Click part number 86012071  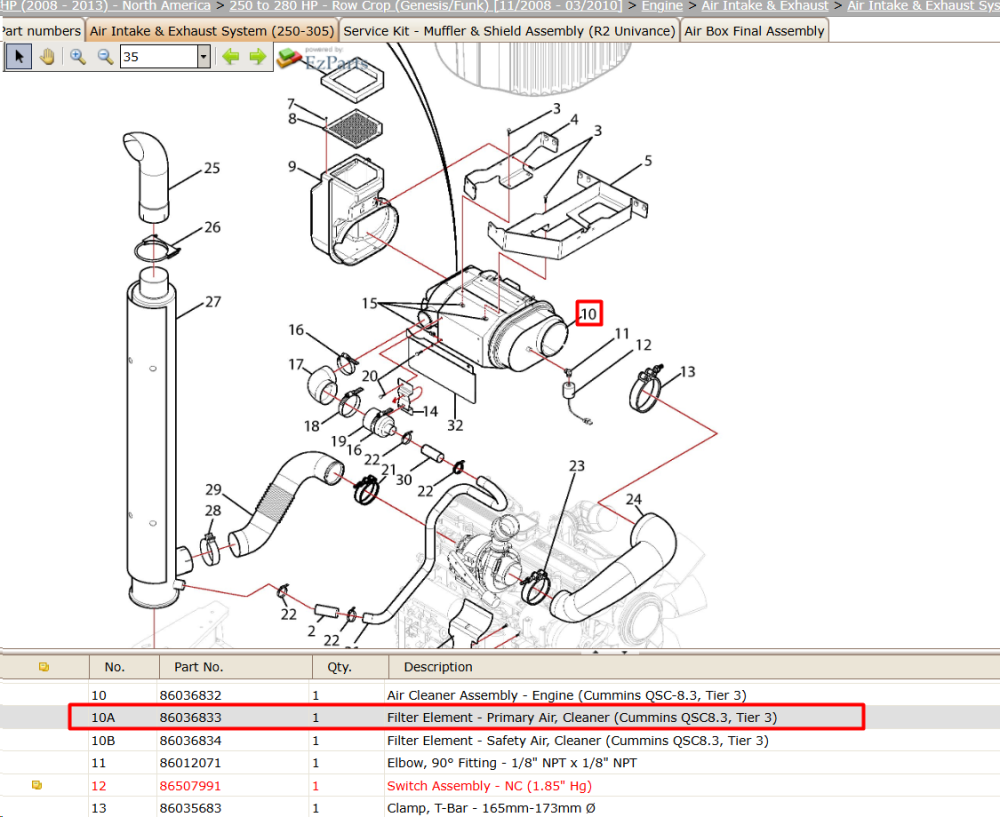coord(191,763)
